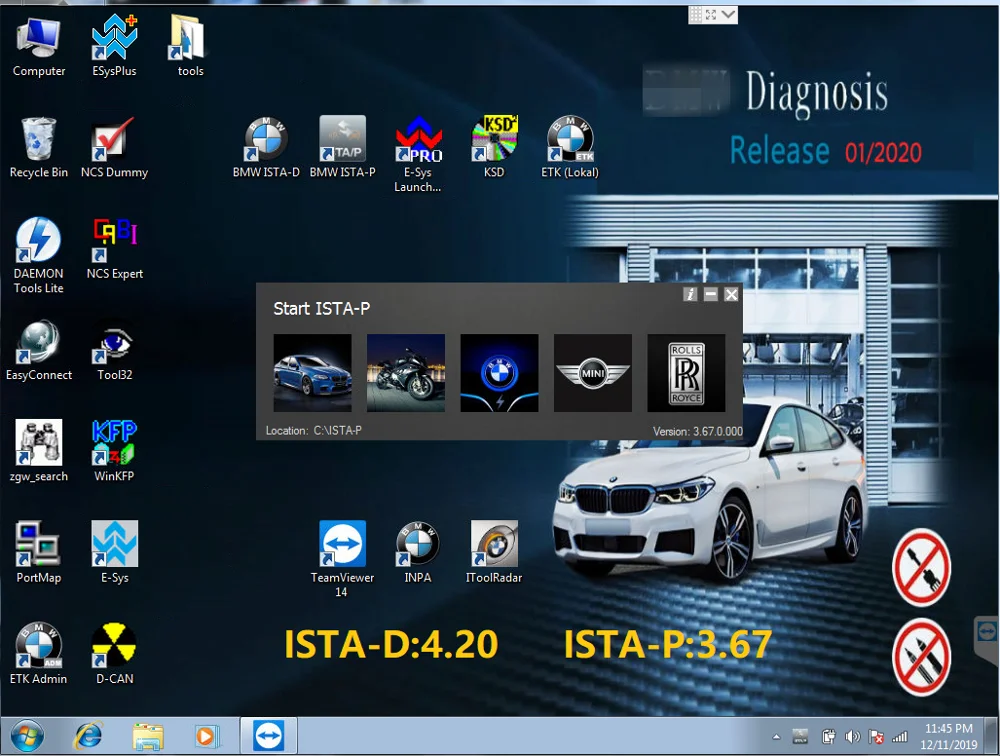
Task: Expand the remote session toolbar chevron
Action: (728, 14)
